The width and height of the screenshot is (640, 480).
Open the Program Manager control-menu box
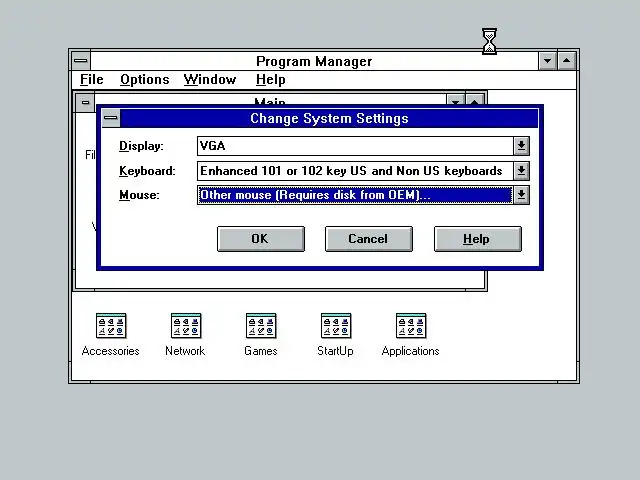pyautogui.click(x=81, y=61)
